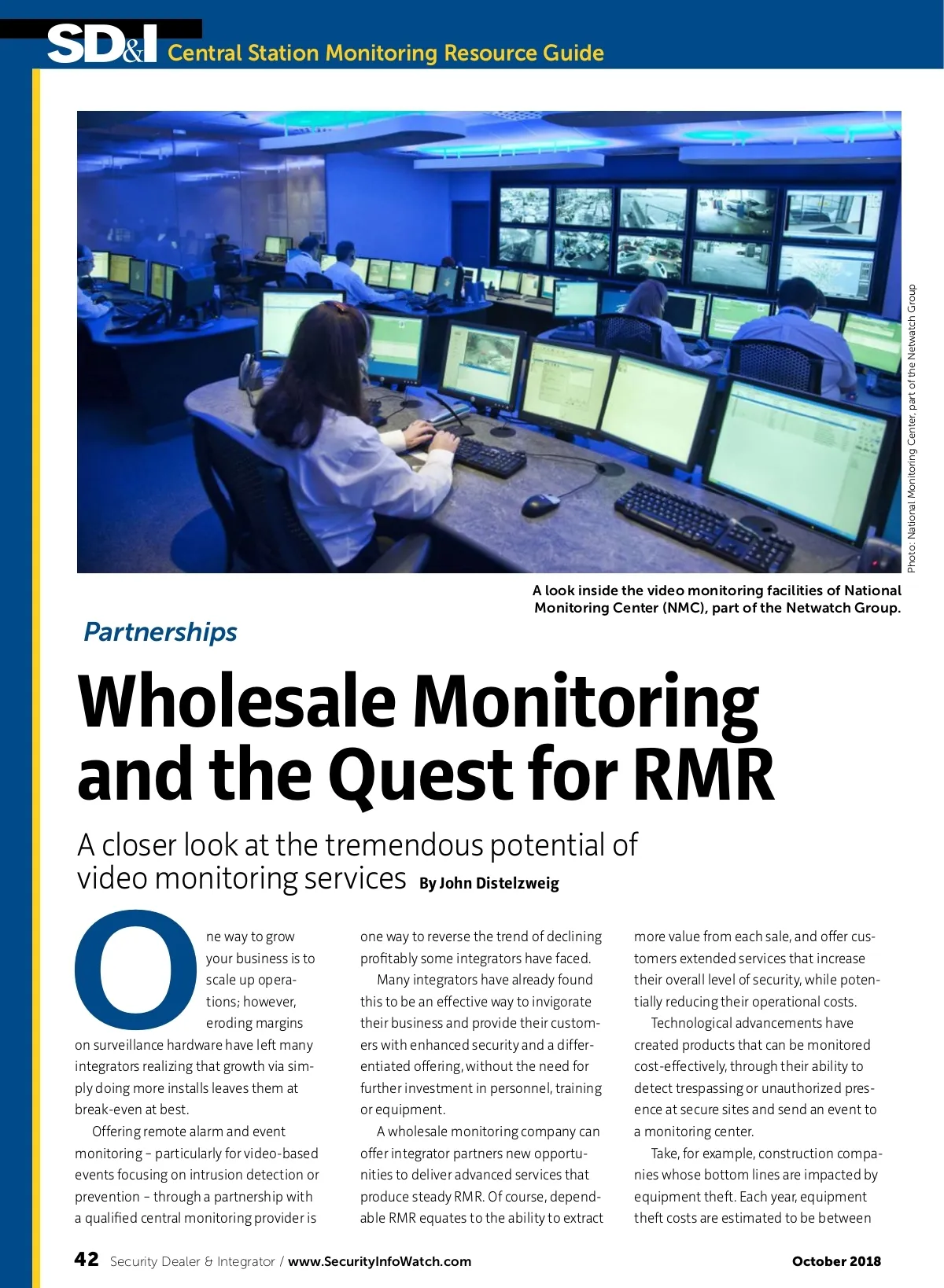Click the Central Station Monitoring Resource Guide header

(385, 53)
